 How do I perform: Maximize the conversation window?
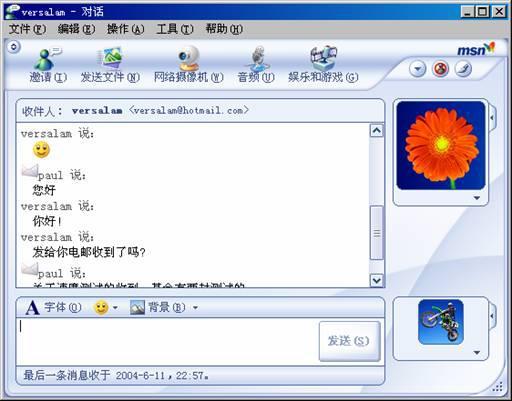coord(483,12)
